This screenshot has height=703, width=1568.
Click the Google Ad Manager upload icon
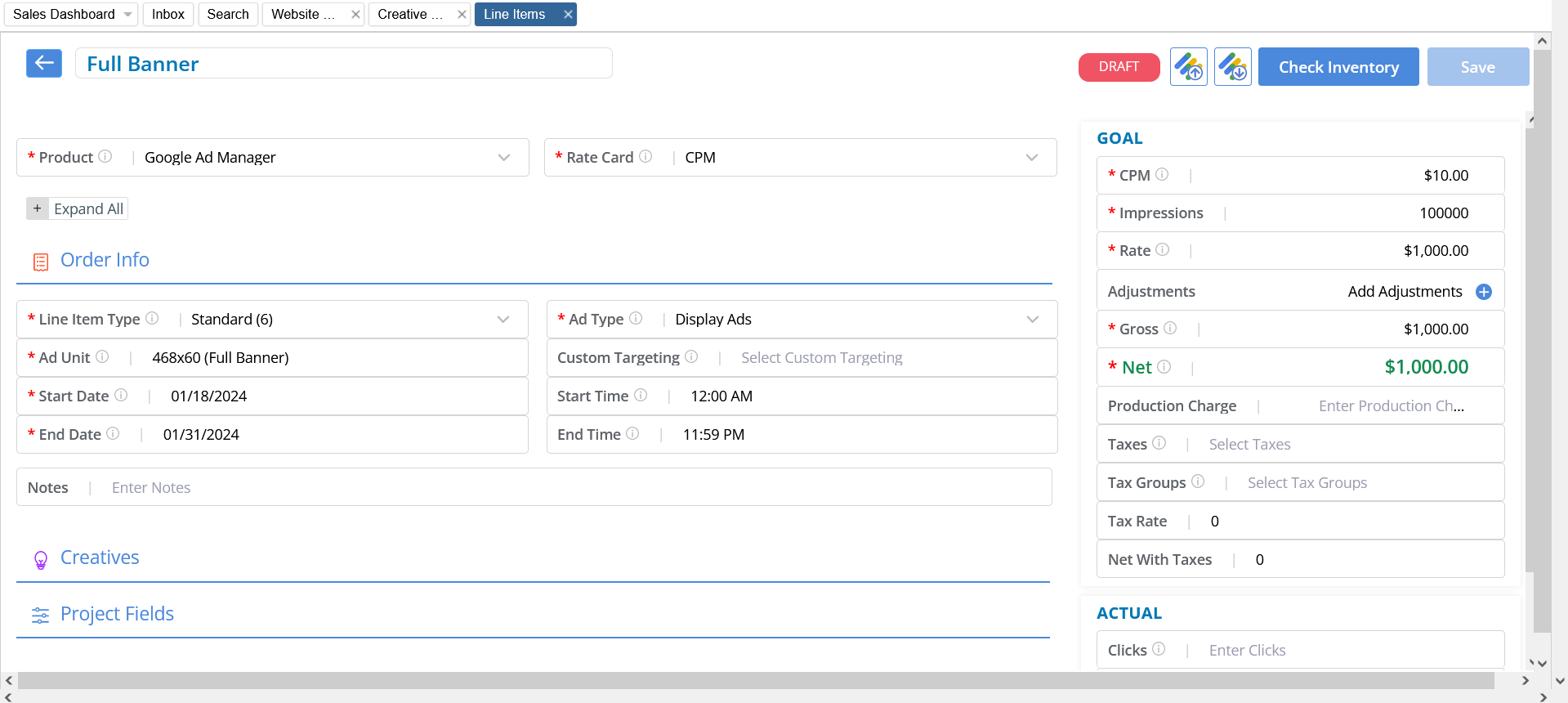click(1188, 66)
